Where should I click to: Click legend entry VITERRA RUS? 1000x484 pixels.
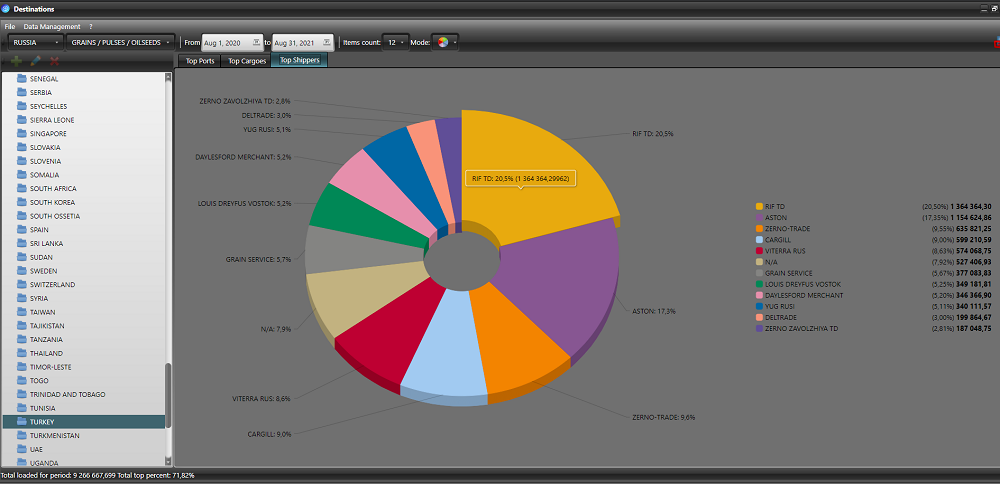coord(785,251)
